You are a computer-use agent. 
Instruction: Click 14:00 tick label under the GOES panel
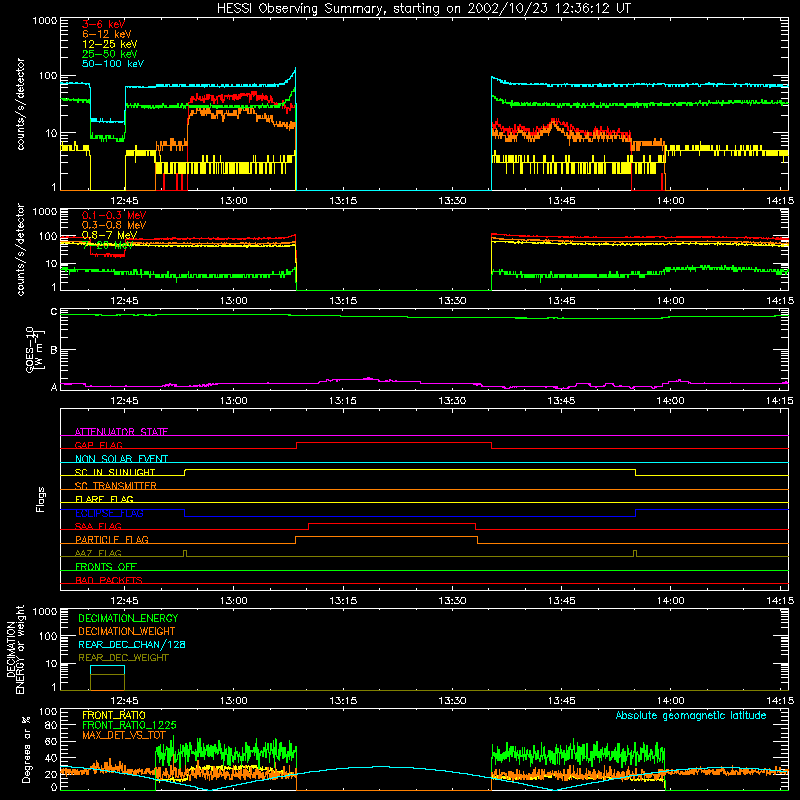point(670,401)
